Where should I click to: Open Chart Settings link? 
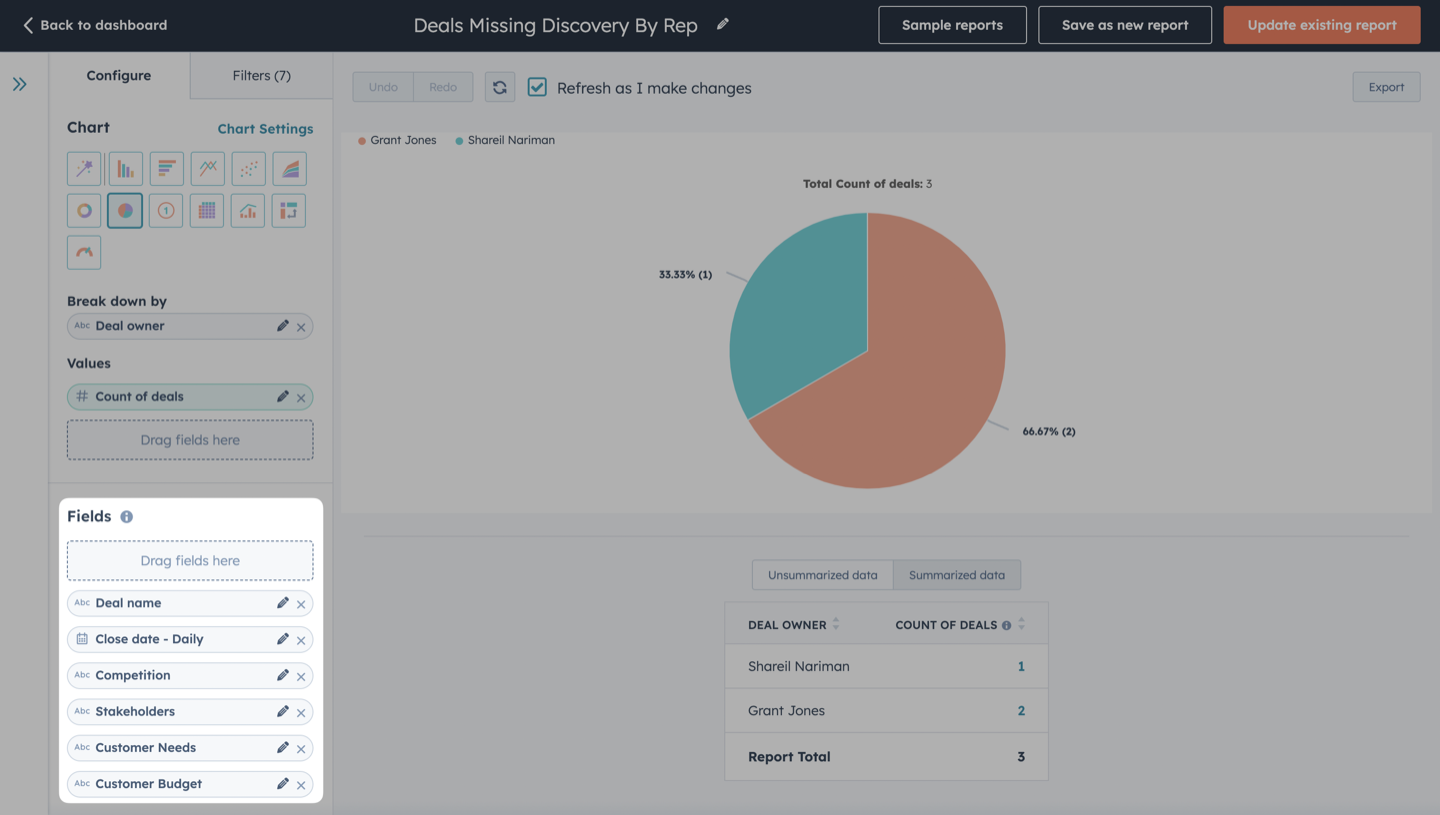coord(265,129)
